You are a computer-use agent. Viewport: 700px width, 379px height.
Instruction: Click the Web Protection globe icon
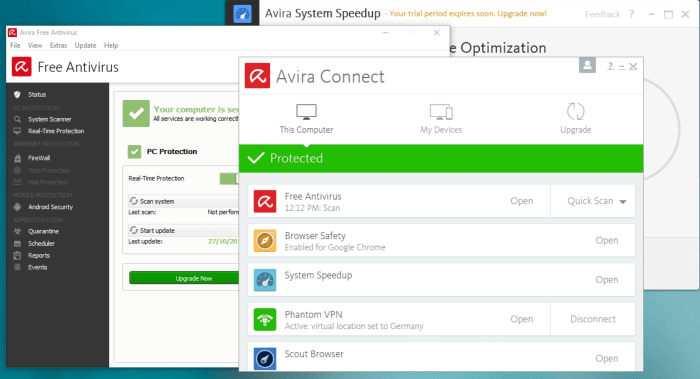pos(17,171)
